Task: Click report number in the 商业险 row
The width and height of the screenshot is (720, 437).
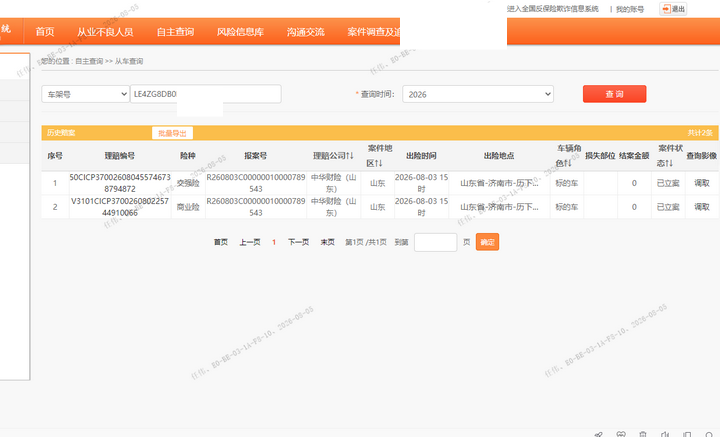Action: tap(256, 207)
